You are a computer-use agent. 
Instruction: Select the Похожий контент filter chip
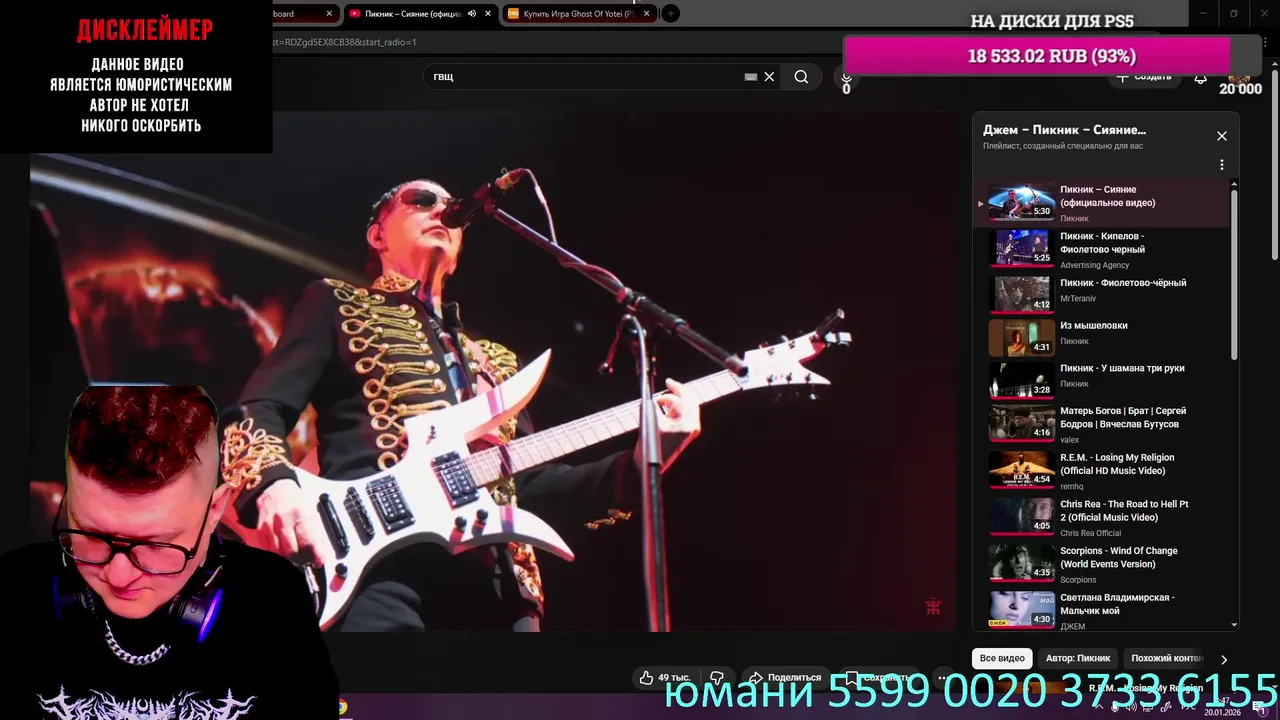[x=1166, y=658]
